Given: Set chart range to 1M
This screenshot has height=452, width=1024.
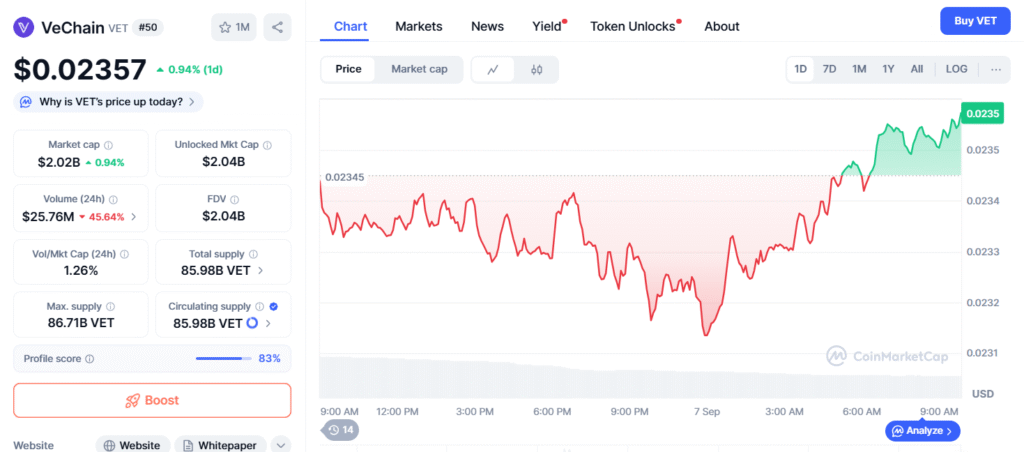Looking at the screenshot, I should [x=859, y=69].
